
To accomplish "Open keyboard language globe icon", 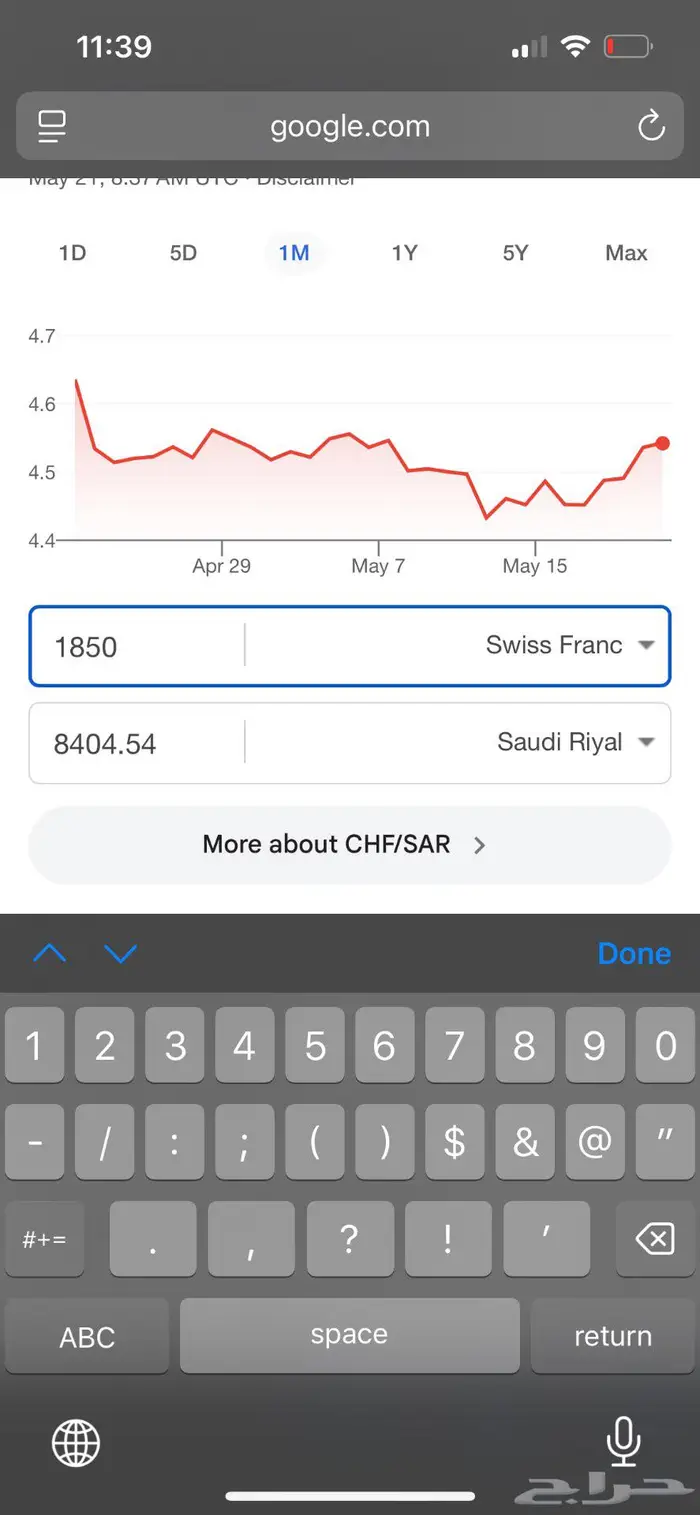I will [x=76, y=1443].
